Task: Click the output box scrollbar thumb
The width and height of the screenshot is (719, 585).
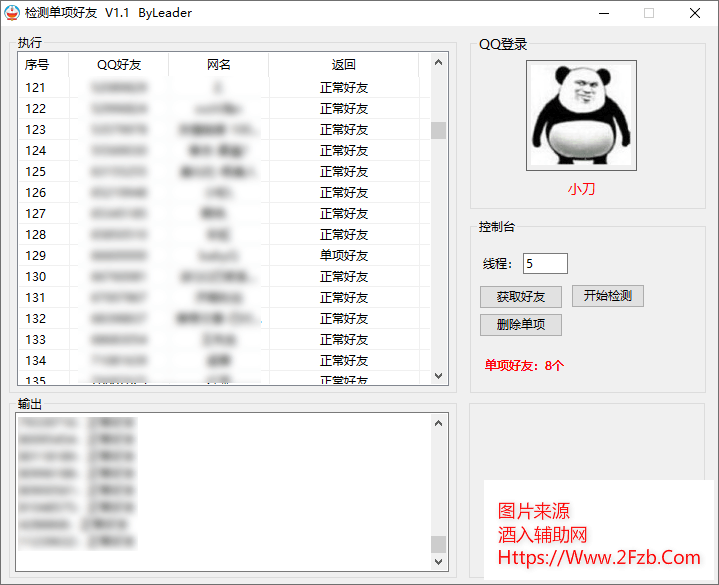Action: [438, 544]
